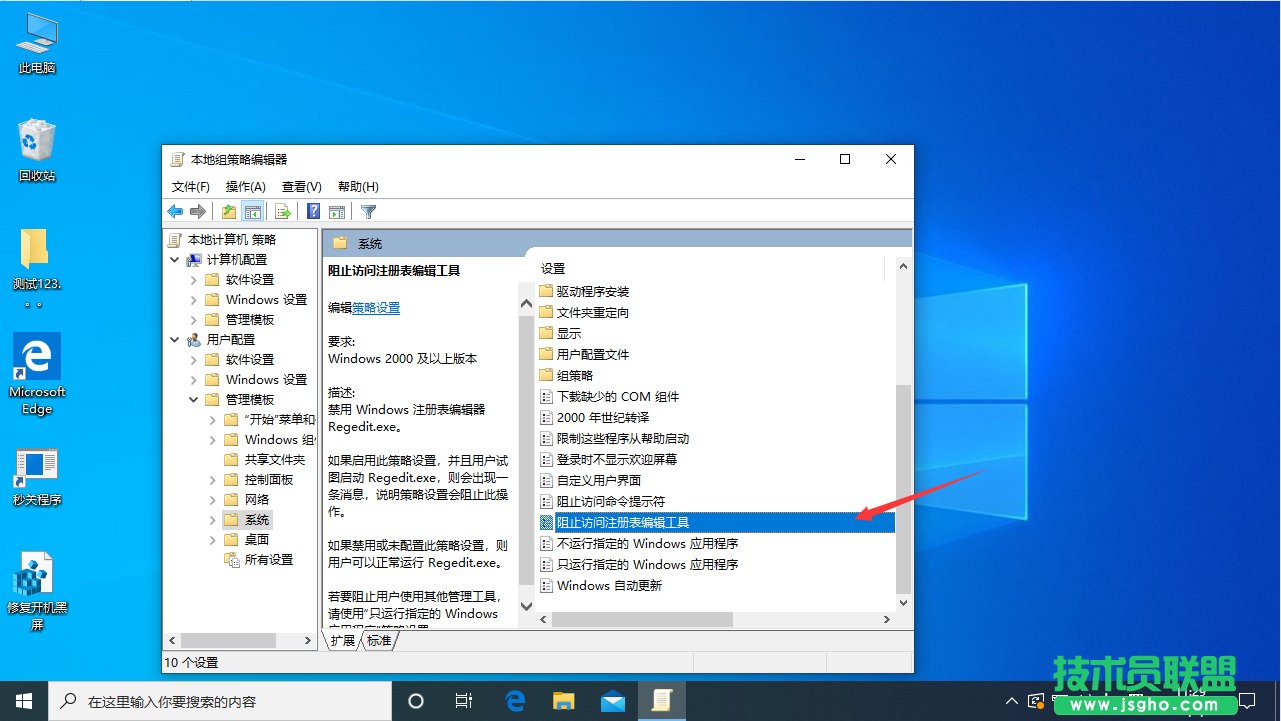Click the back navigation arrow in the toolbar
Image resolution: width=1281 pixels, height=721 pixels.
(x=175, y=211)
